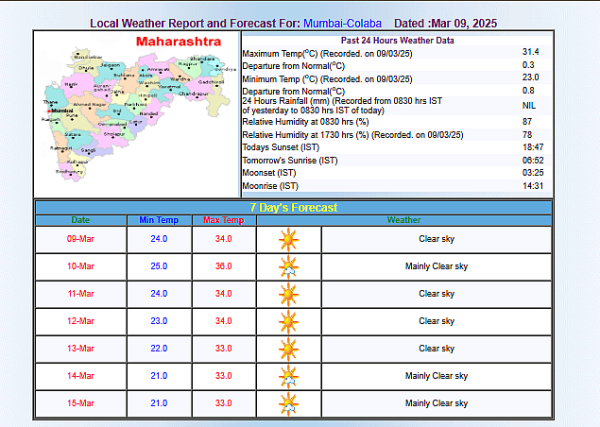Click the Dated Mar 09, 2025 text
The width and height of the screenshot is (600, 427).
445,23
